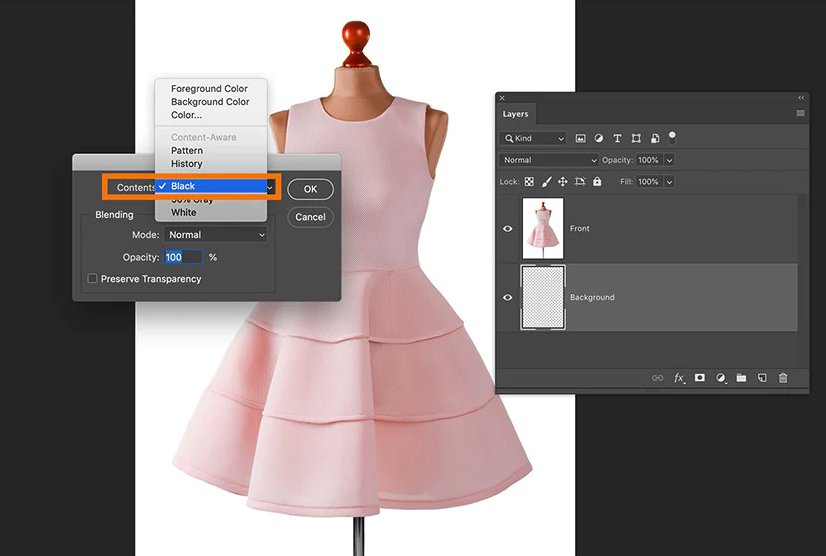
Task: Filter layers by adjustment layers icon
Action: click(598, 138)
